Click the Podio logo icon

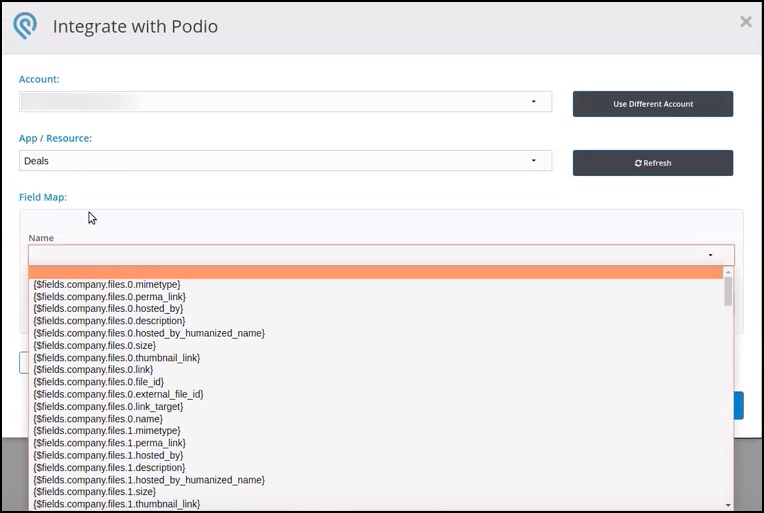pos(26,26)
